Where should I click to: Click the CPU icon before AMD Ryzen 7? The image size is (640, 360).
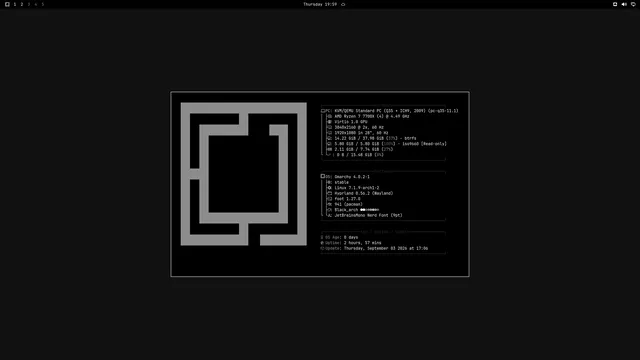pos(330,116)
